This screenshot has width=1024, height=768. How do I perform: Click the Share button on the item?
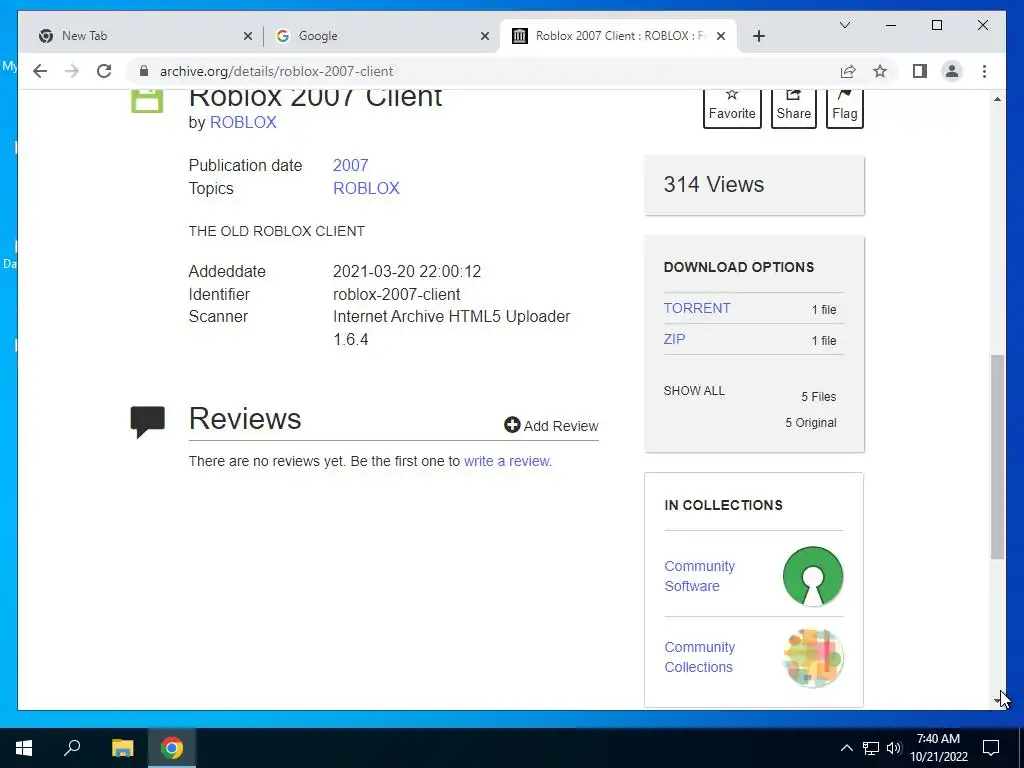coord(793,108)
